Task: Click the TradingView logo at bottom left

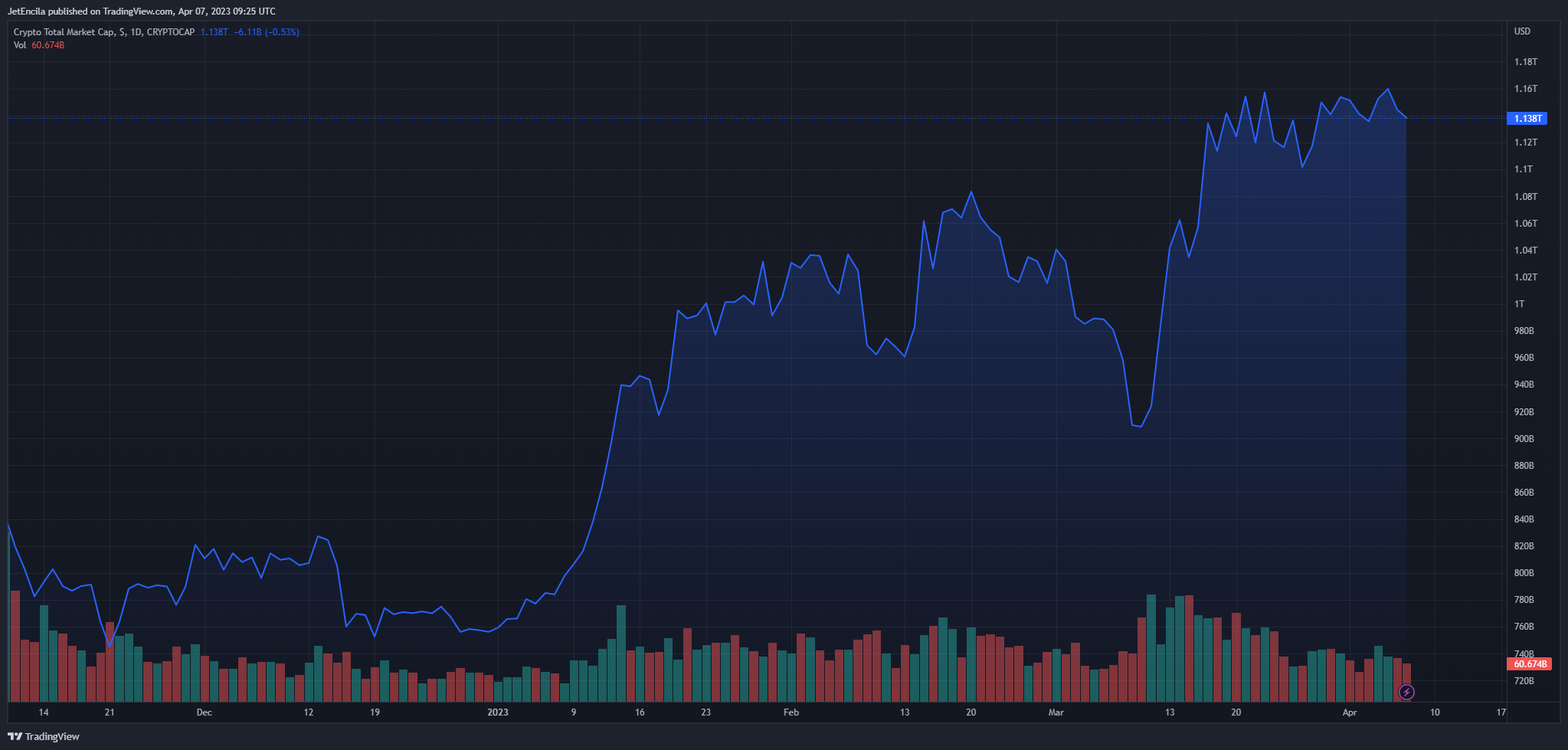Action: [44, 736]
